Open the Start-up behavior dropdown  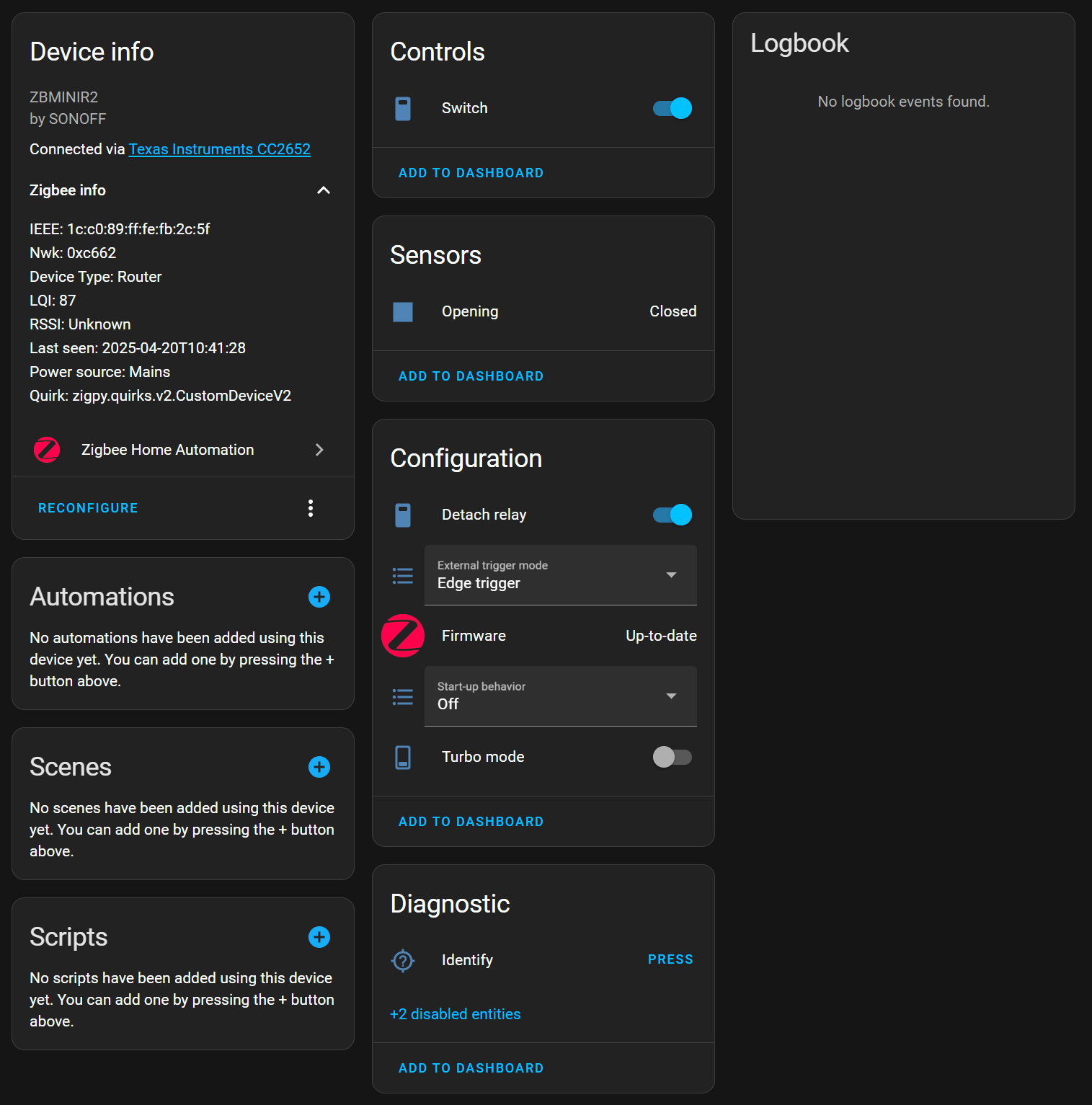pyautogui.click(x=671, y=696)
